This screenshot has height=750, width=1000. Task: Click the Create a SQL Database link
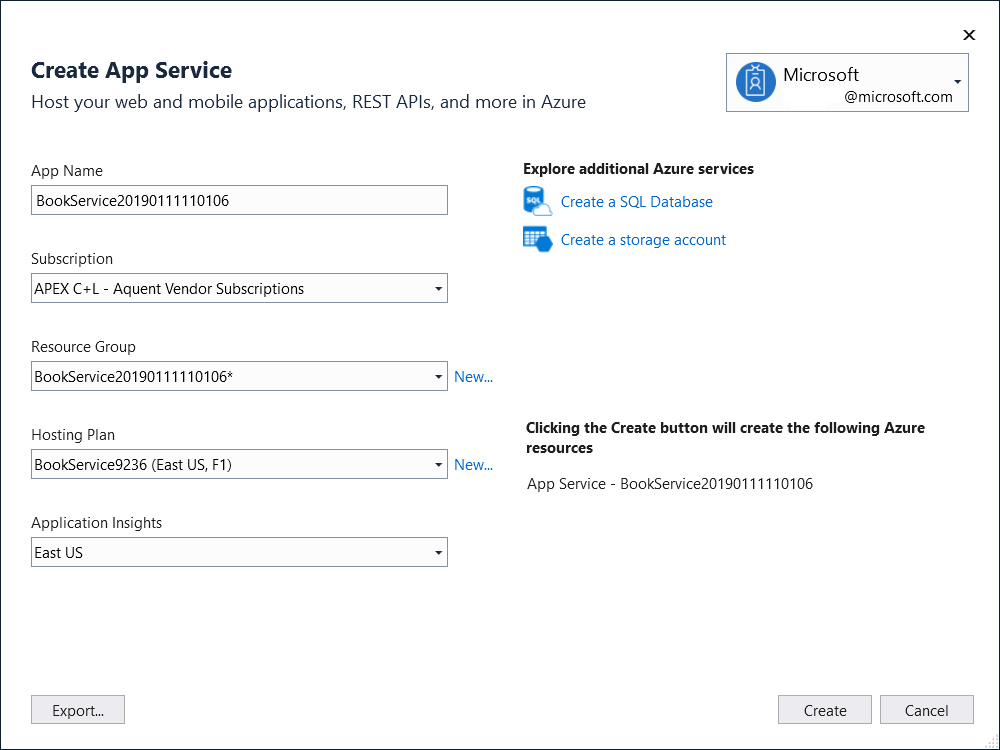[x=636, y=201]
